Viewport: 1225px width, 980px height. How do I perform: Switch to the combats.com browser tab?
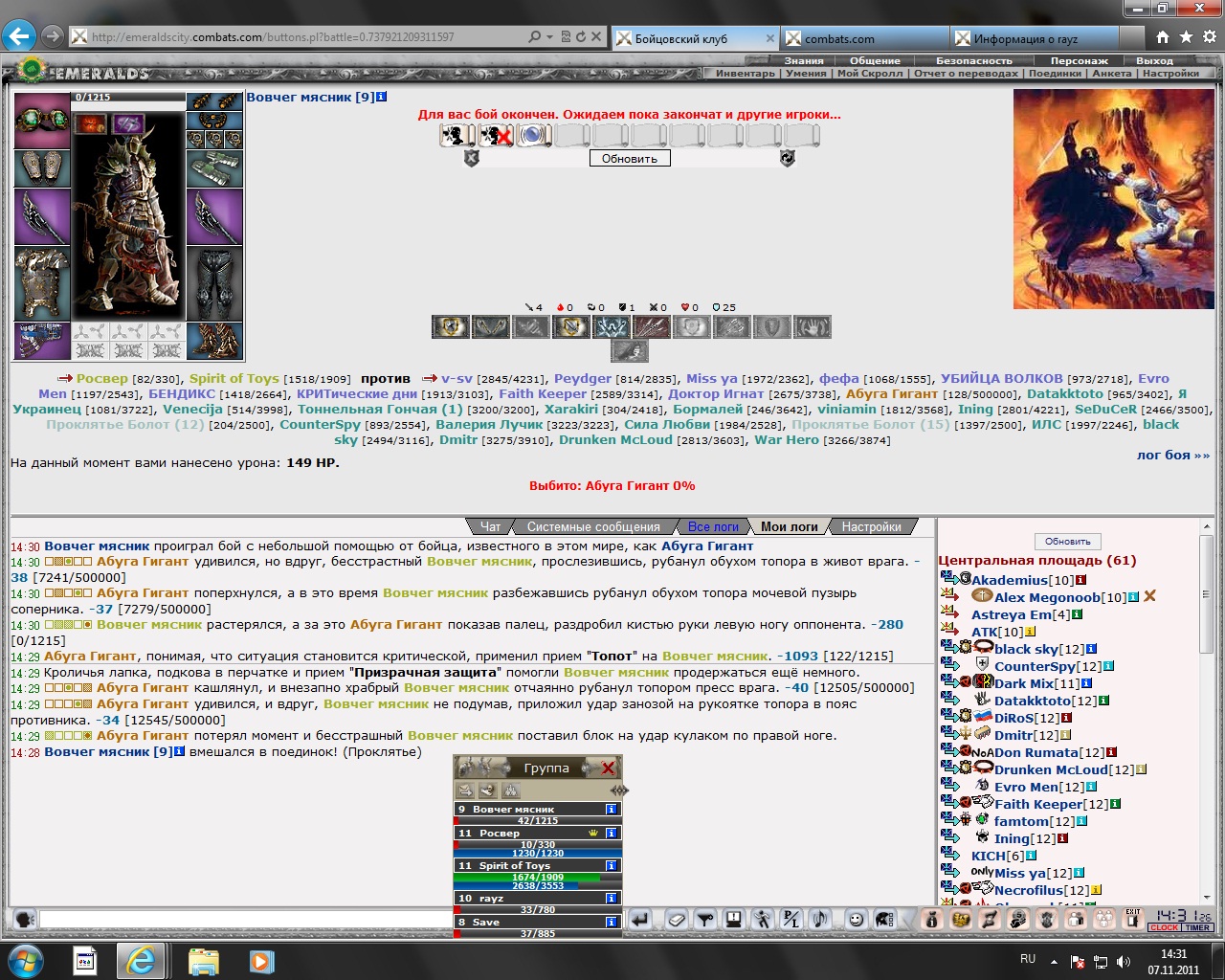click(863, 38)
